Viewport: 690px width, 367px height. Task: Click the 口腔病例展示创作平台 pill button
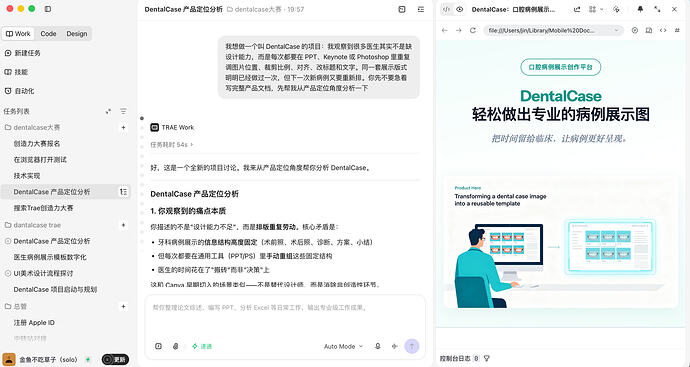561,67
